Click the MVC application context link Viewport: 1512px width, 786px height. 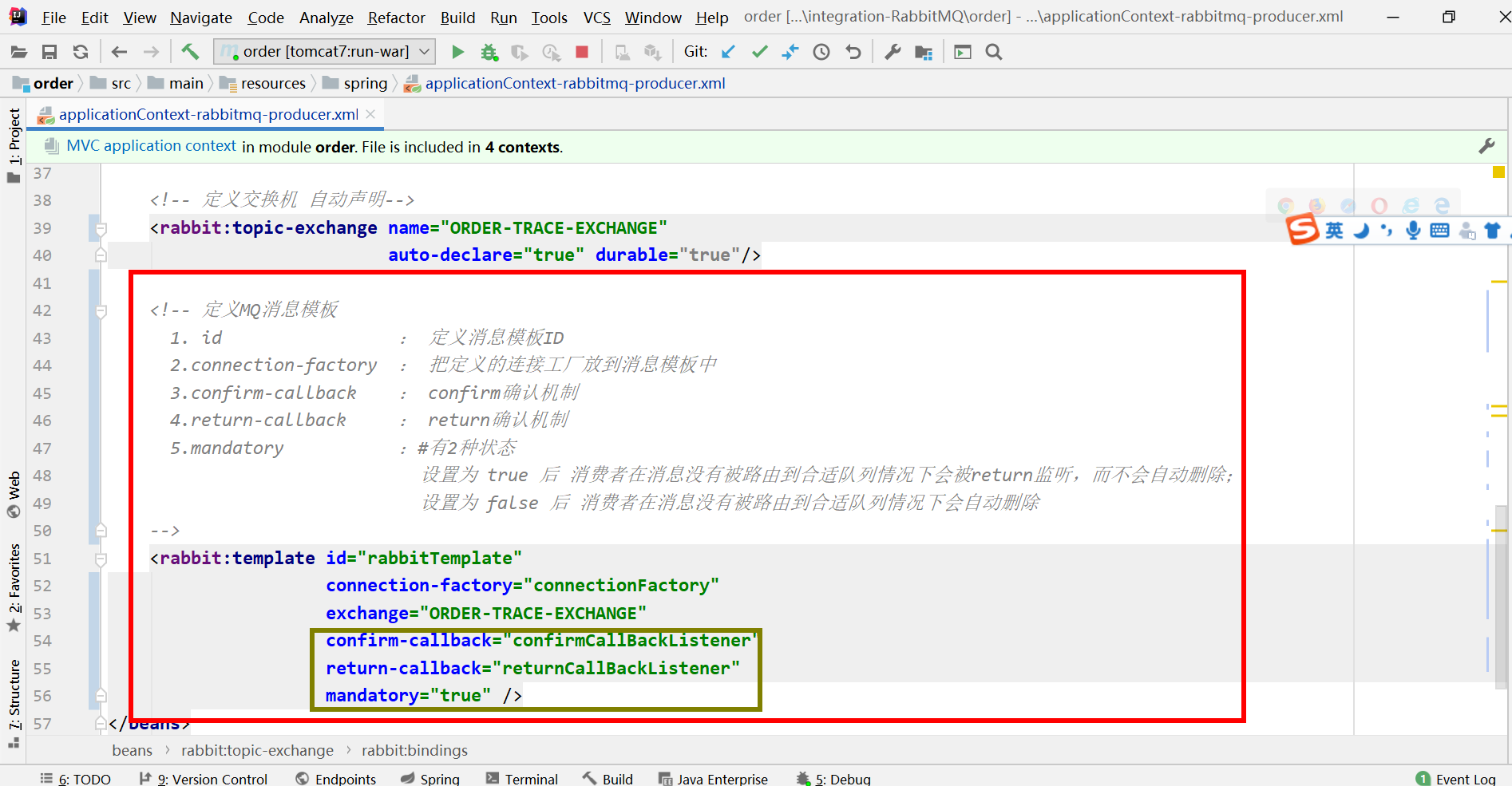point(151,146)
